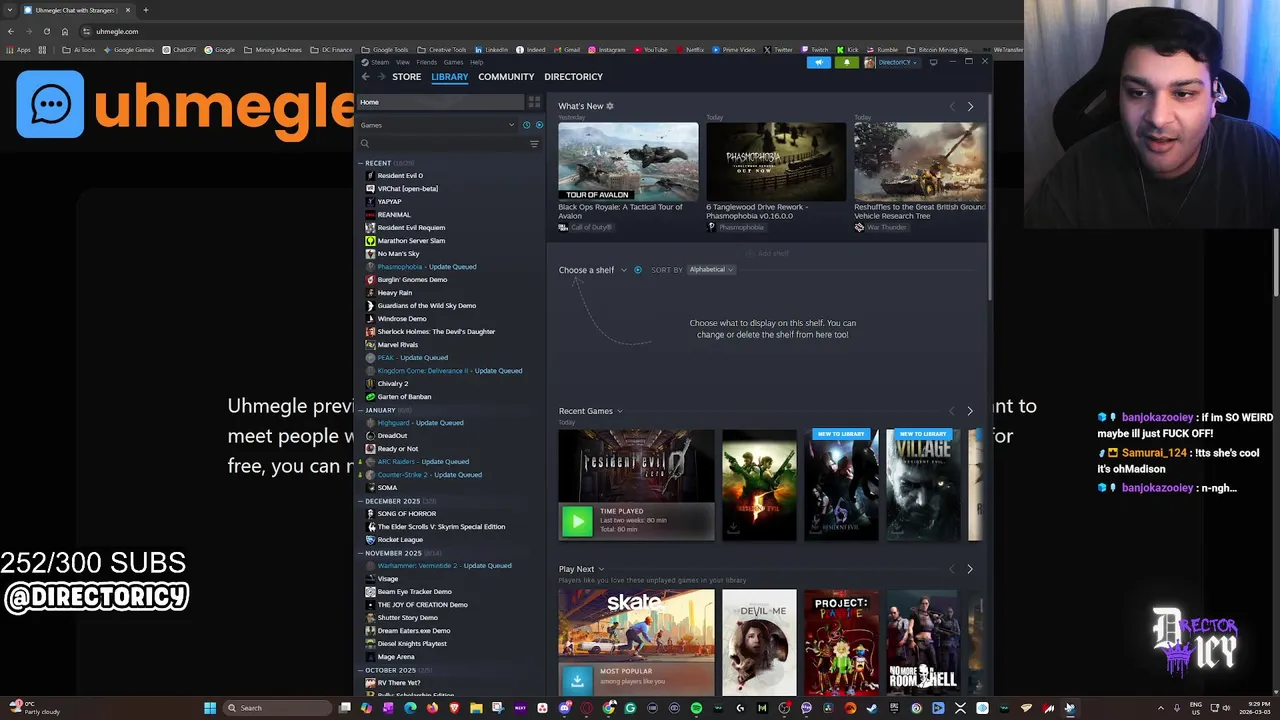The image size is (1280, 720).
Task: Open browser home page button
Action: click(x=65, y=31)
